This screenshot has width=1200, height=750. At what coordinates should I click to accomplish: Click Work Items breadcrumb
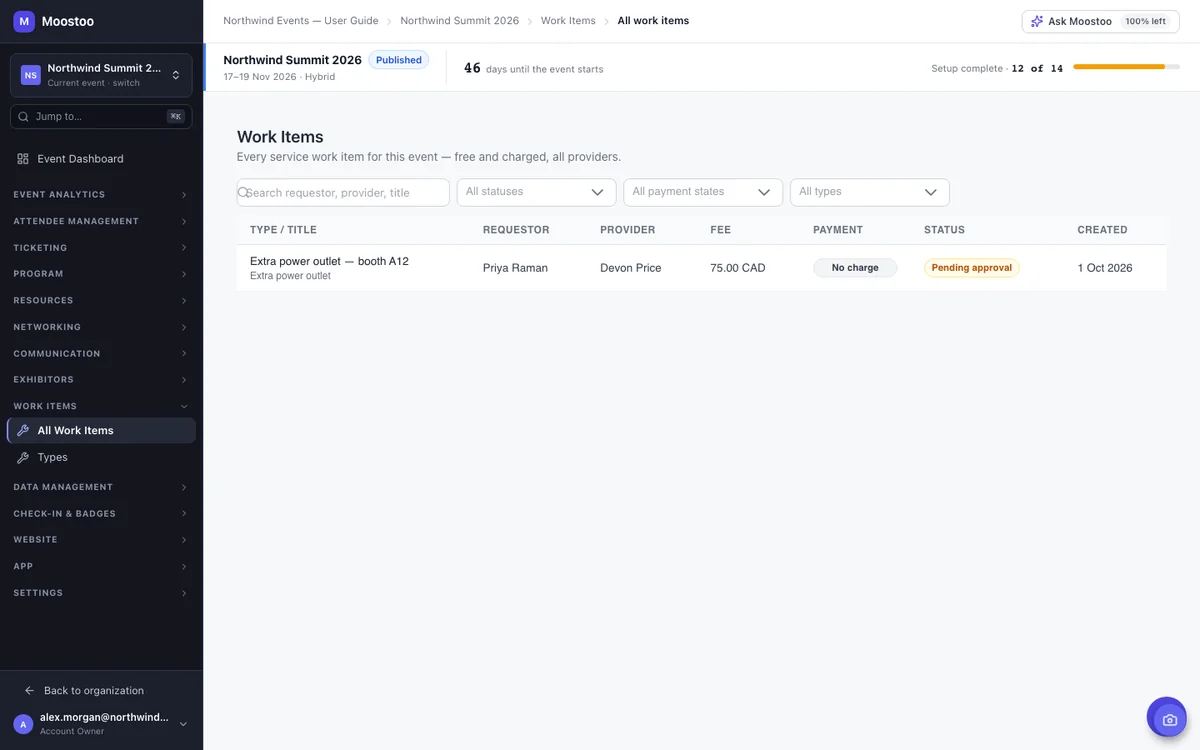click(x=568, y=21)
